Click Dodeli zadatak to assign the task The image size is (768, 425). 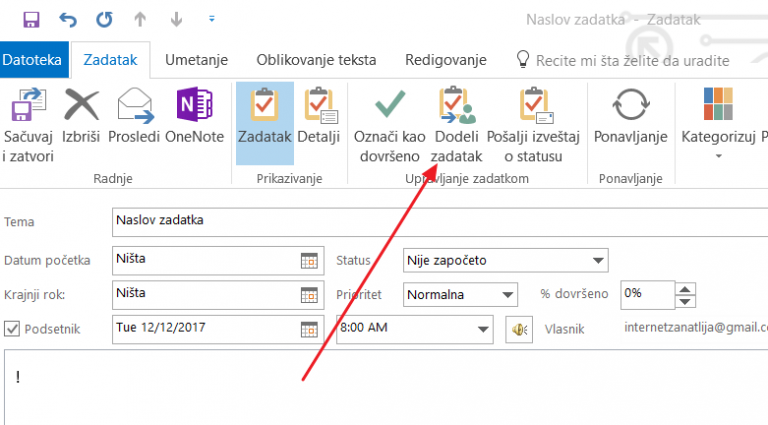click(x=456, y=125)
